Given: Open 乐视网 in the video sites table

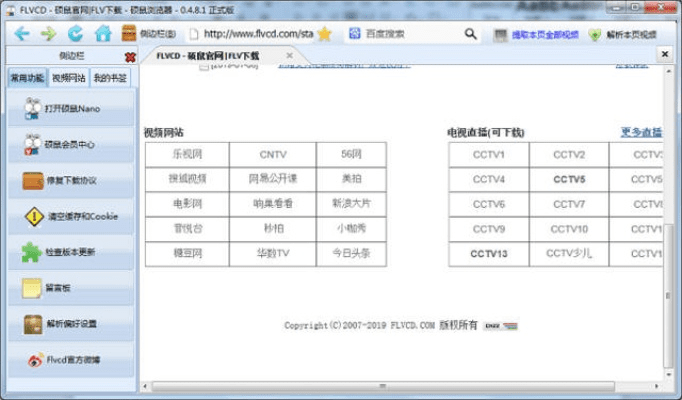Looking at the screenshot, I should (187, 154).
